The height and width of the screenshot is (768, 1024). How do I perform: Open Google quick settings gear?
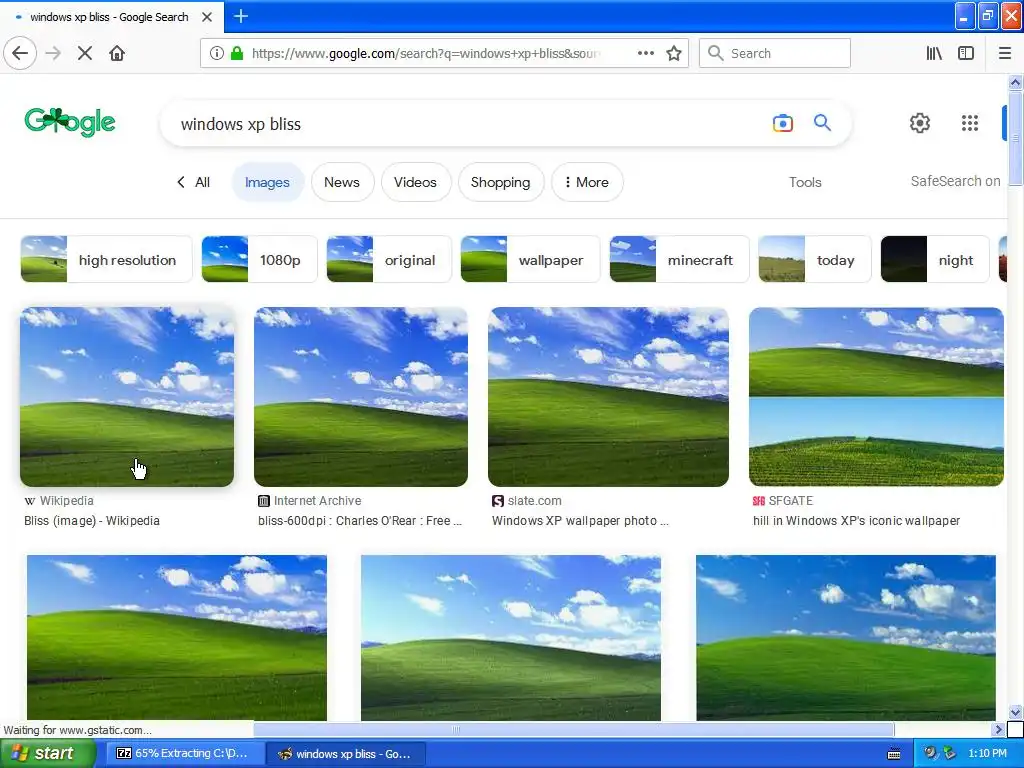pos(920,123)
